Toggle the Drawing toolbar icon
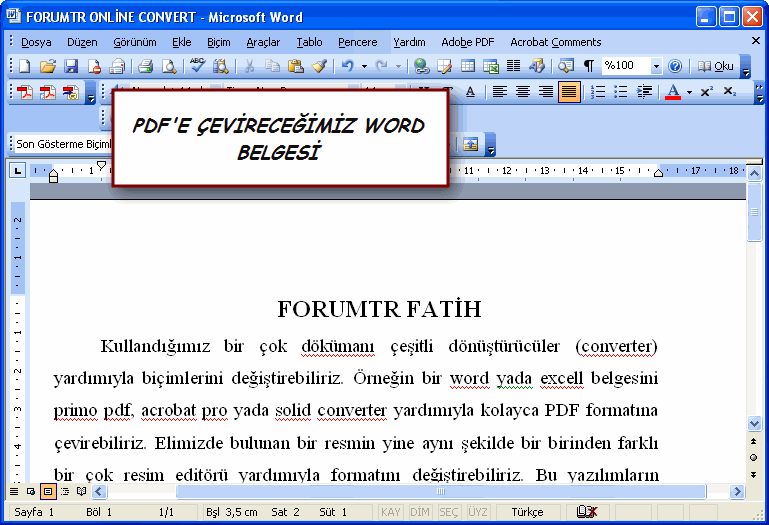 537,66
